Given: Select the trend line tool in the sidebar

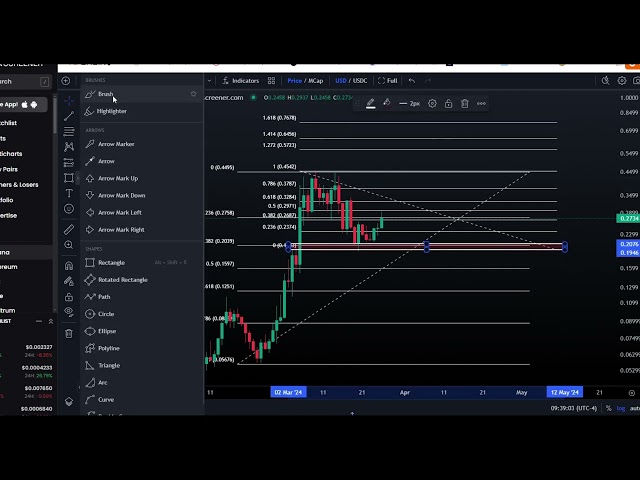Looking at the screenshot, I should 69,116.
